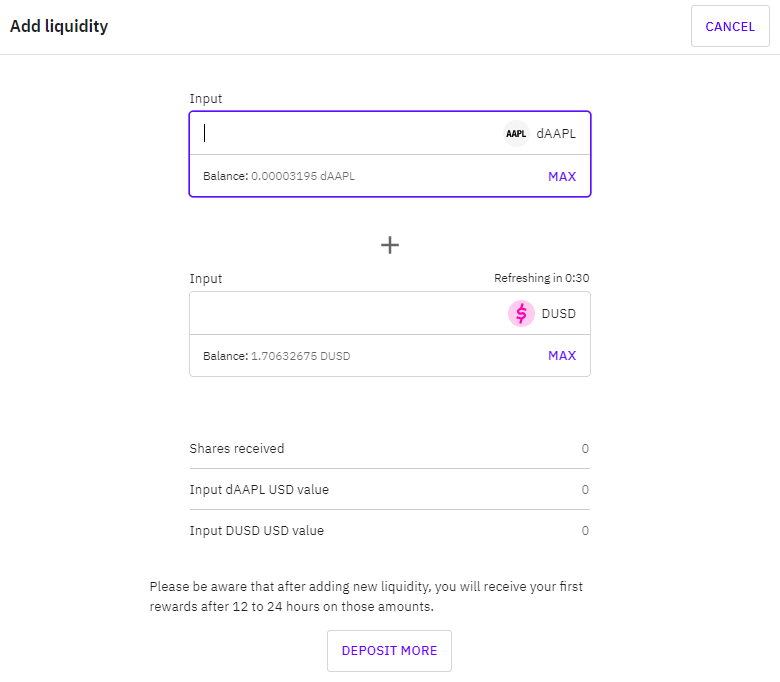Click the DEPOSIT MORE button
Image resolution: width=780 pixels, height=682 pixels.
389,651
